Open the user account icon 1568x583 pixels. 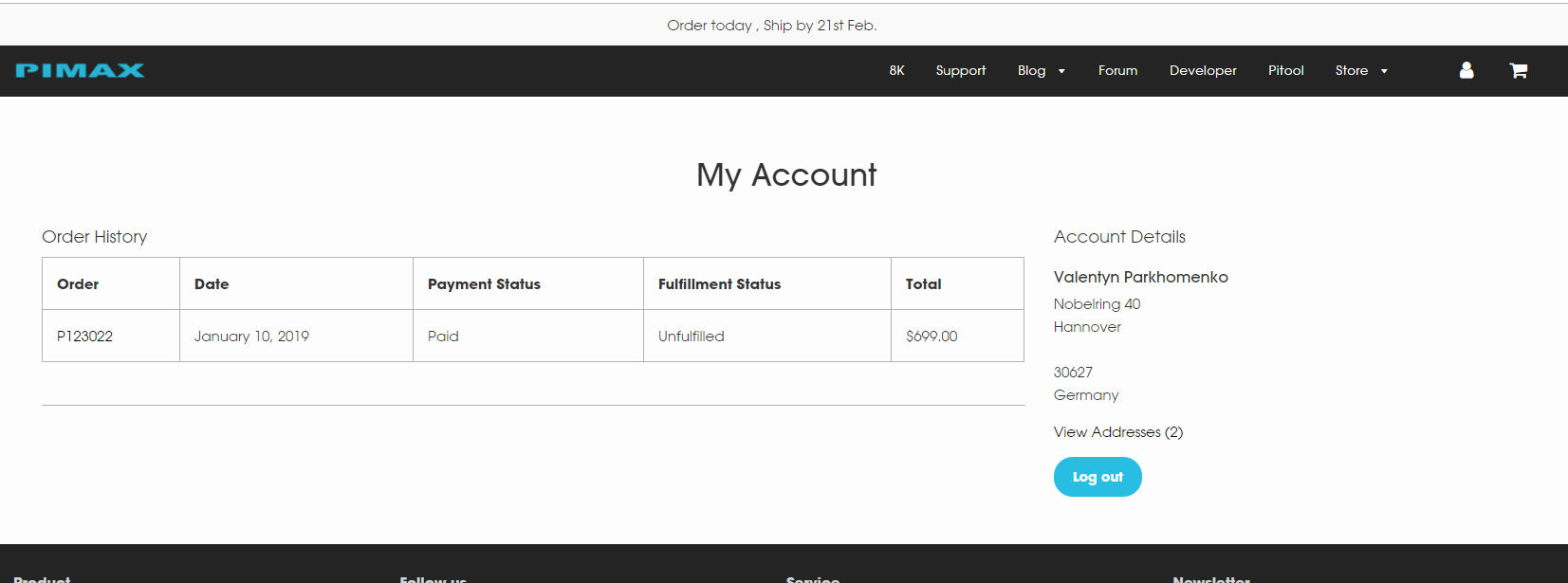tap(1466, 70)
